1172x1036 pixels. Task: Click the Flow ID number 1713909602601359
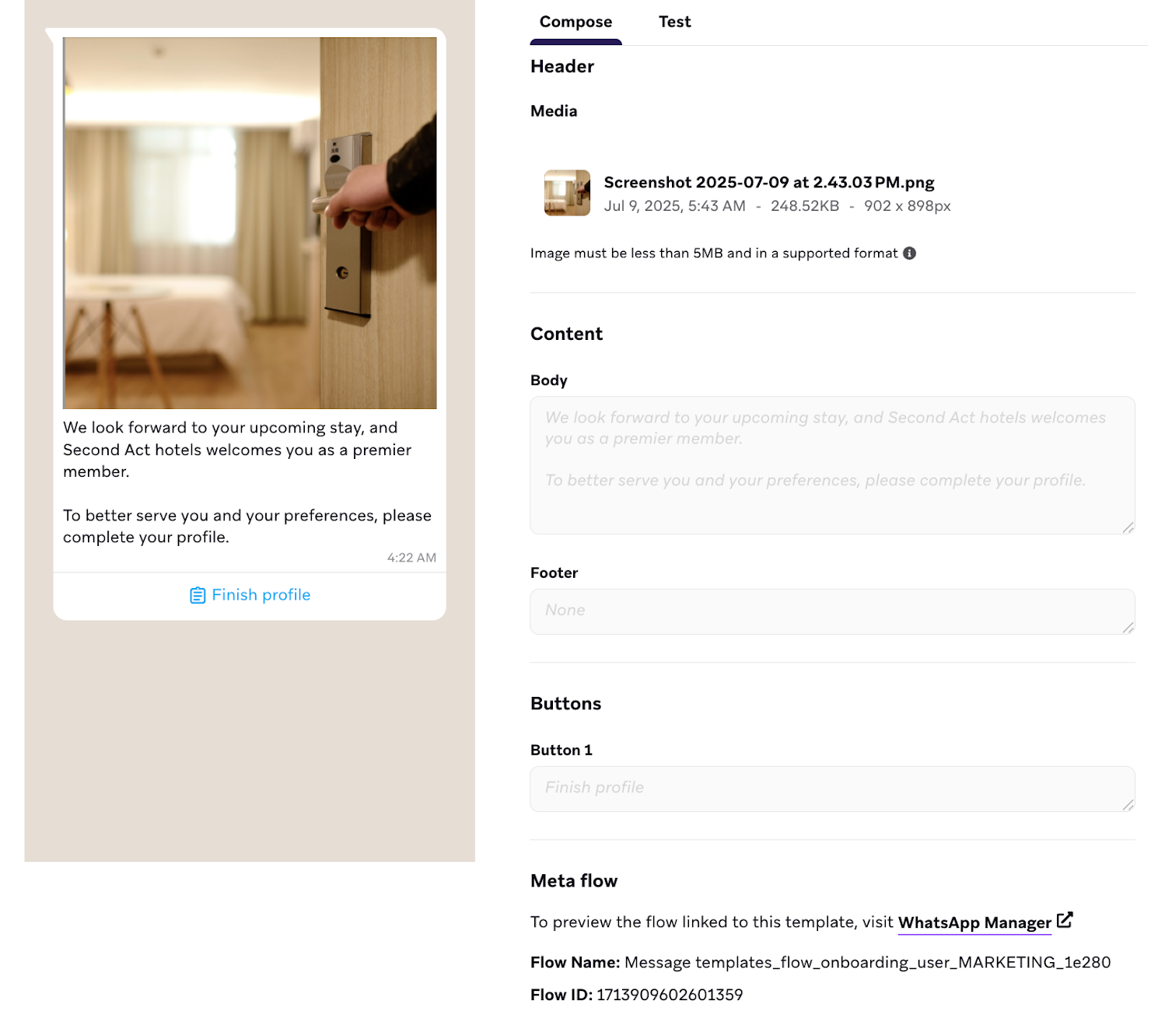pos(670,995)
